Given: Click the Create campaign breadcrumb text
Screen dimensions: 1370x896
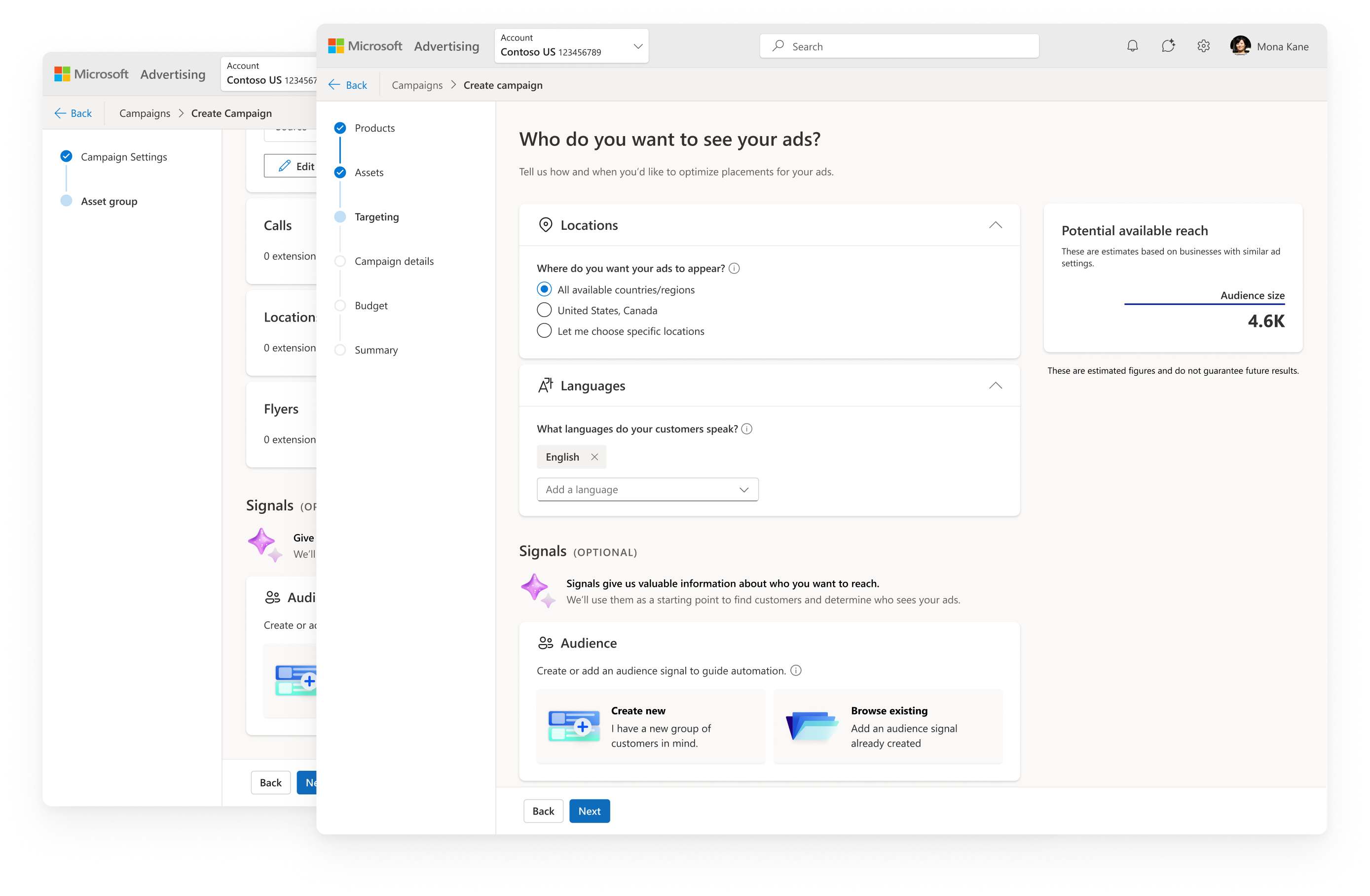Looking at the screenshot, I should tap(503, 85).
